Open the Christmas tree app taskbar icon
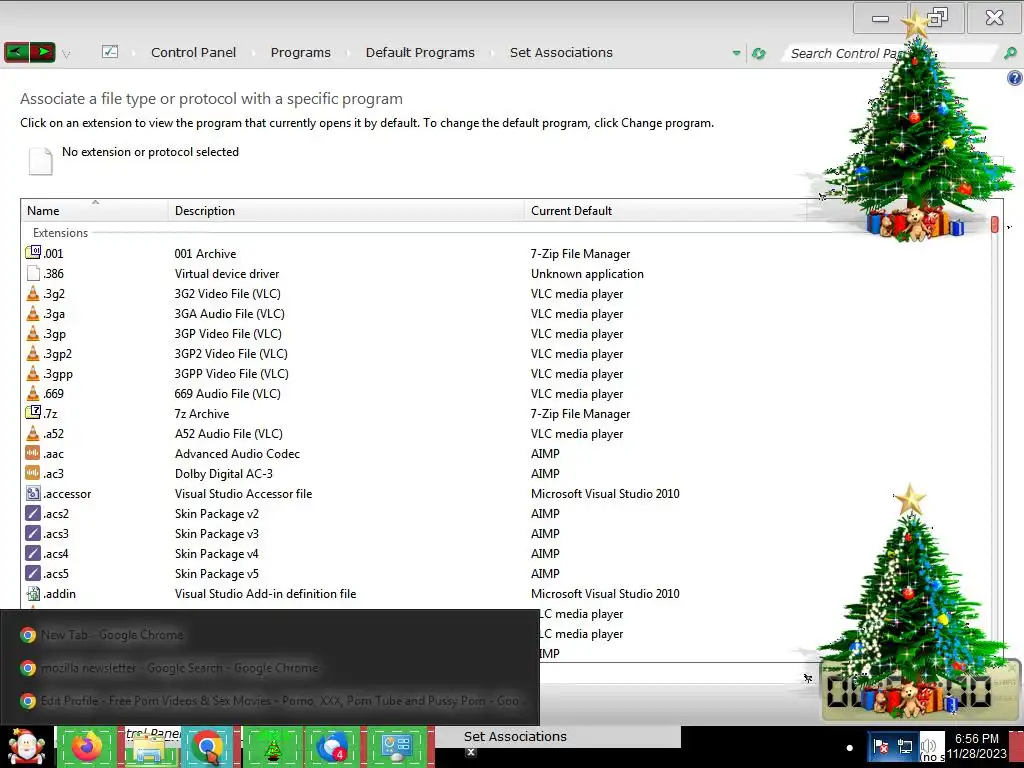1024x768 pixels. click(x=272, y=746)
